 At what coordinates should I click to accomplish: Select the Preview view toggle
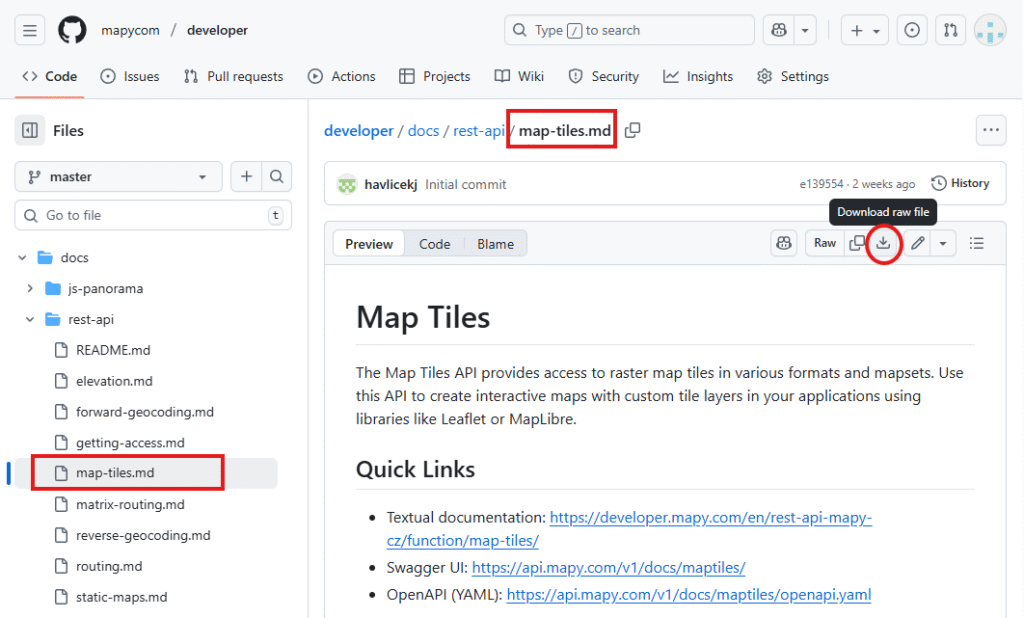369,244
